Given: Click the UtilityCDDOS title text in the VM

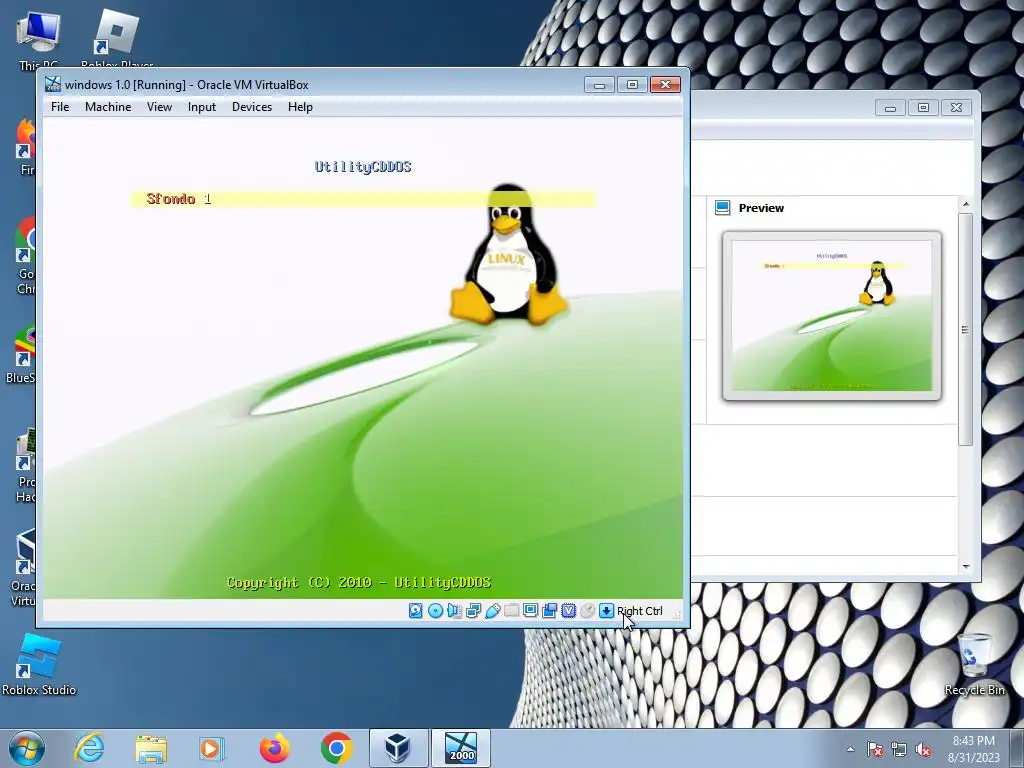Looking at the screenshot, I should click(x=363, y=167).
